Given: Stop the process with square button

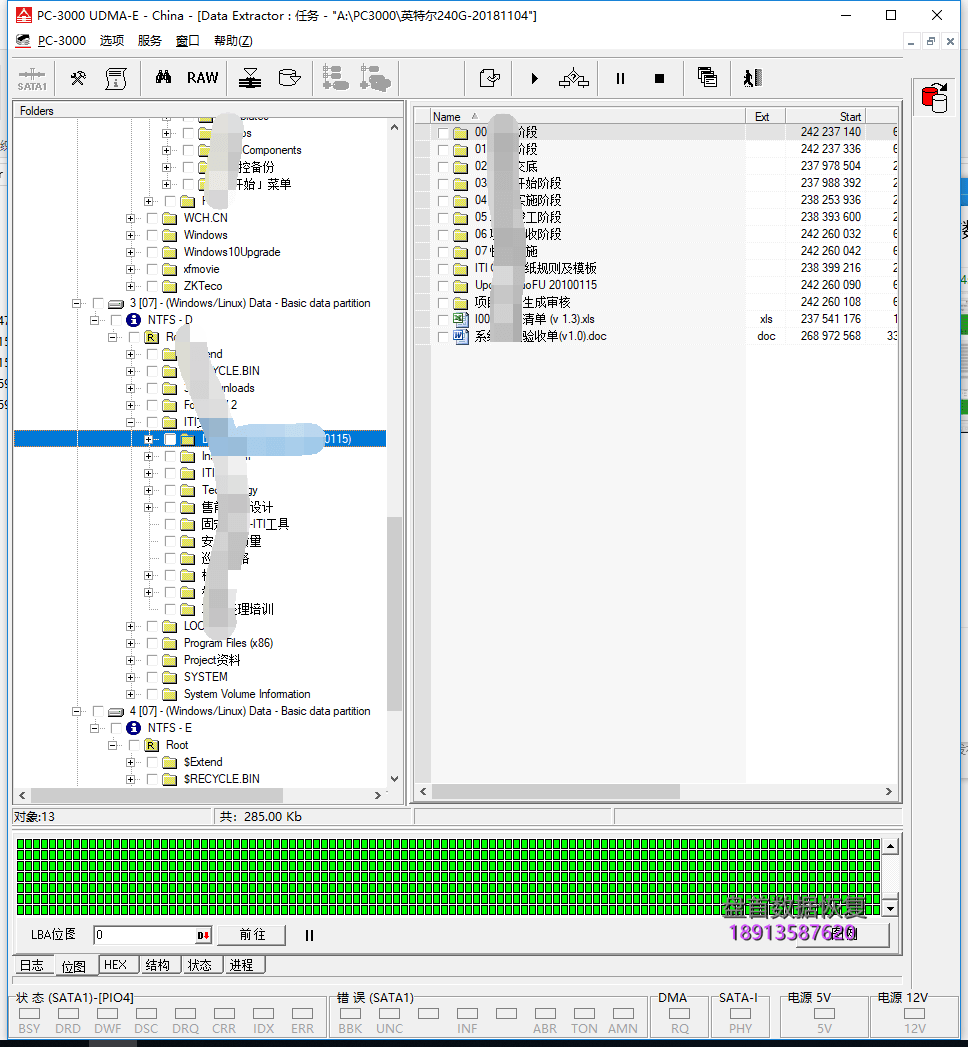Looking at the screenshot, I should 660,79.
